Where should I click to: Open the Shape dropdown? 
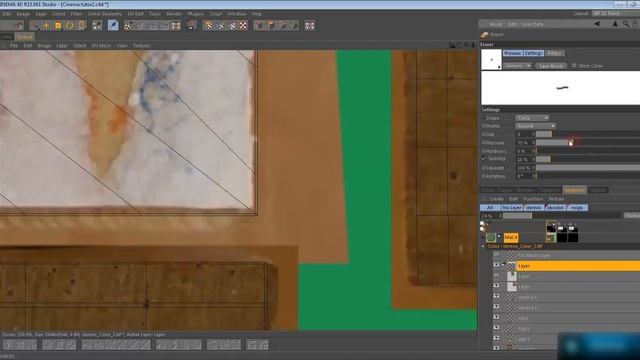tap(532, 118)
